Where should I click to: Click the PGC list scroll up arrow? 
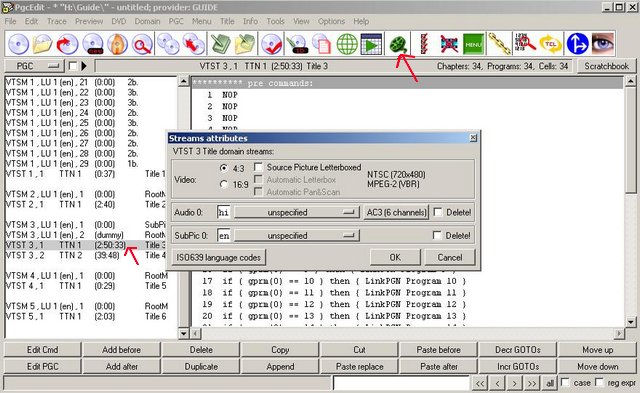pyautogui.click(x=184, y=81)
